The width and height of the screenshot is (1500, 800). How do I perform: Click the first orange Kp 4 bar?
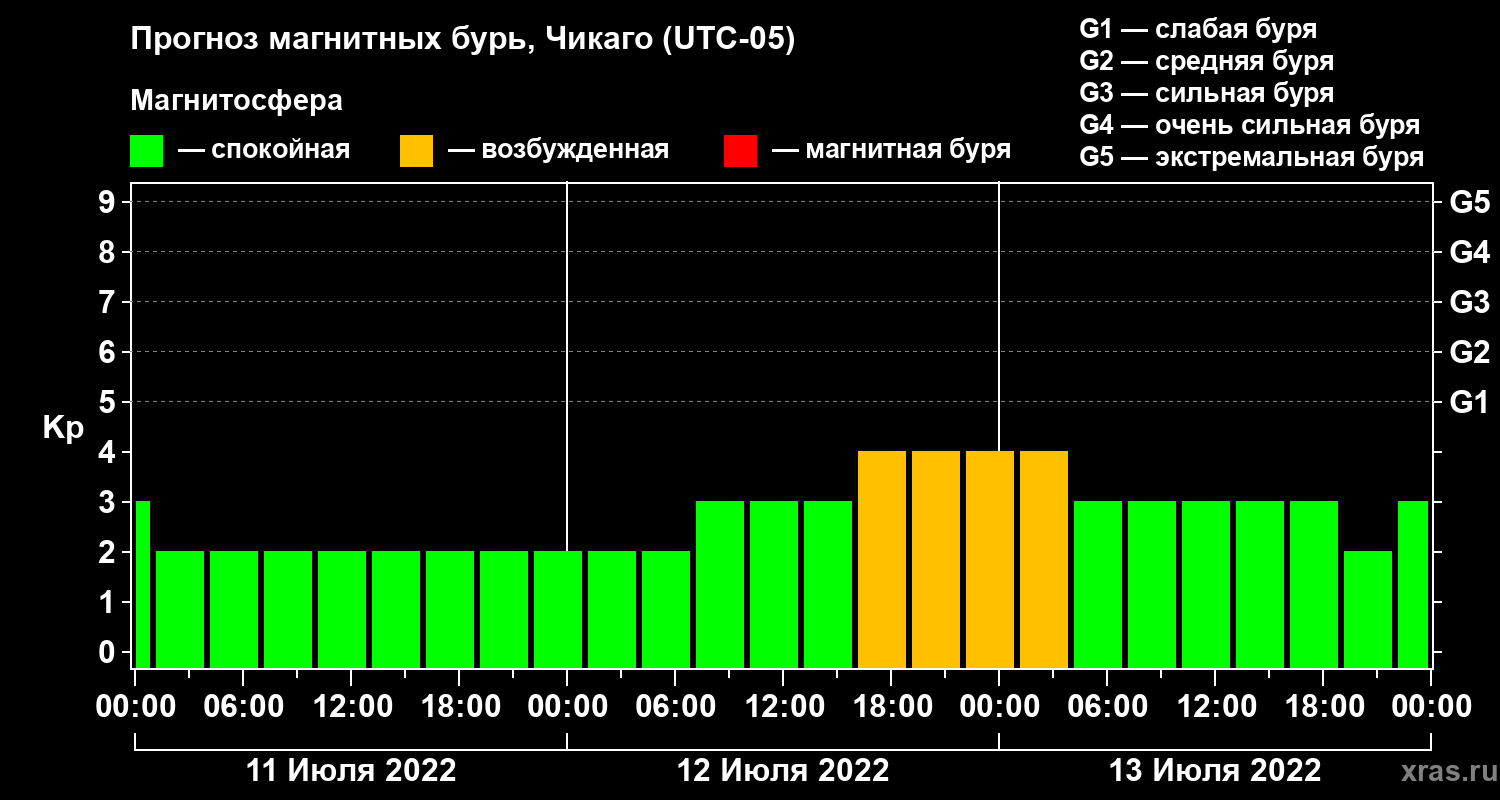click(x=882, y=559)
